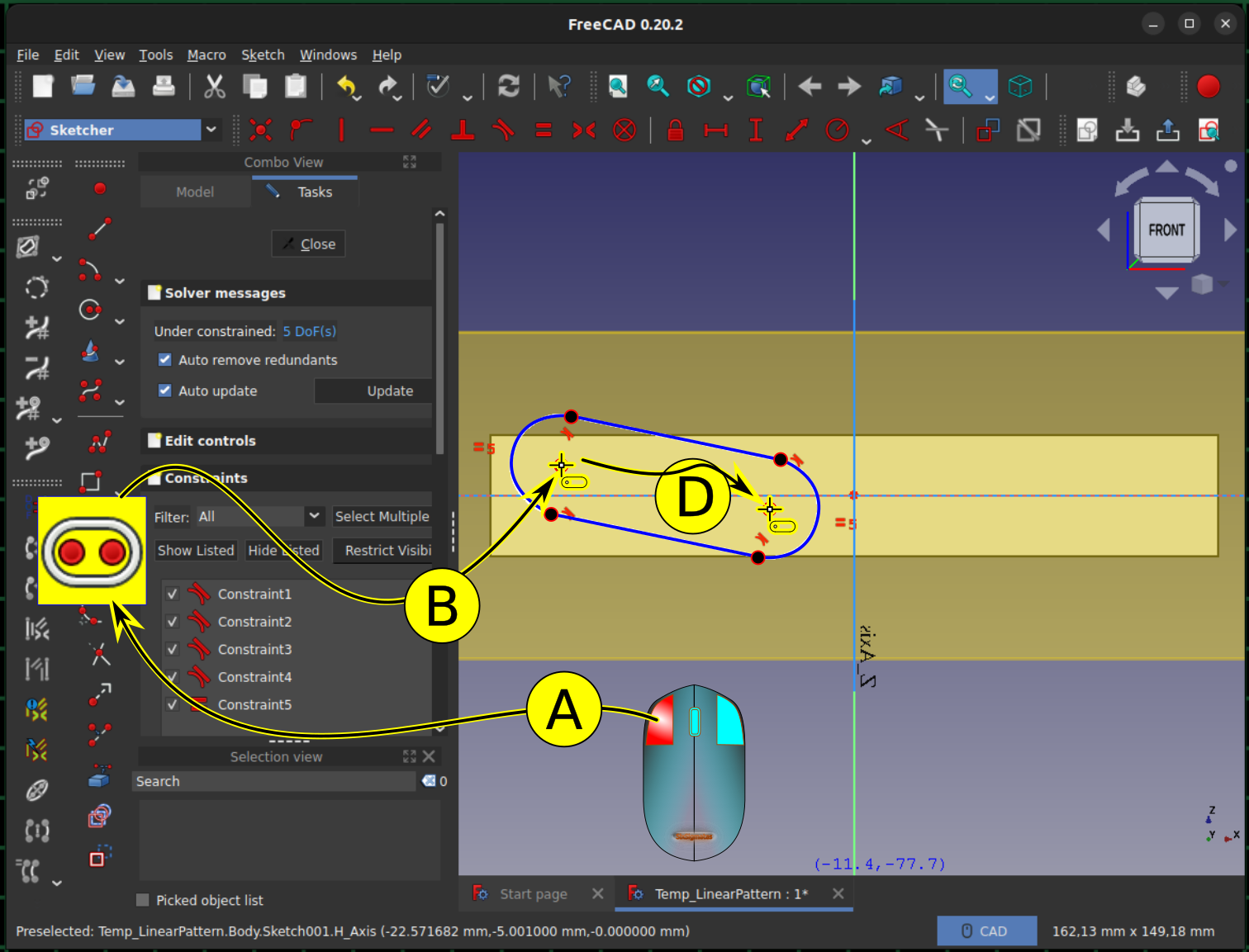Apply the coincident constraint tool

261,130
